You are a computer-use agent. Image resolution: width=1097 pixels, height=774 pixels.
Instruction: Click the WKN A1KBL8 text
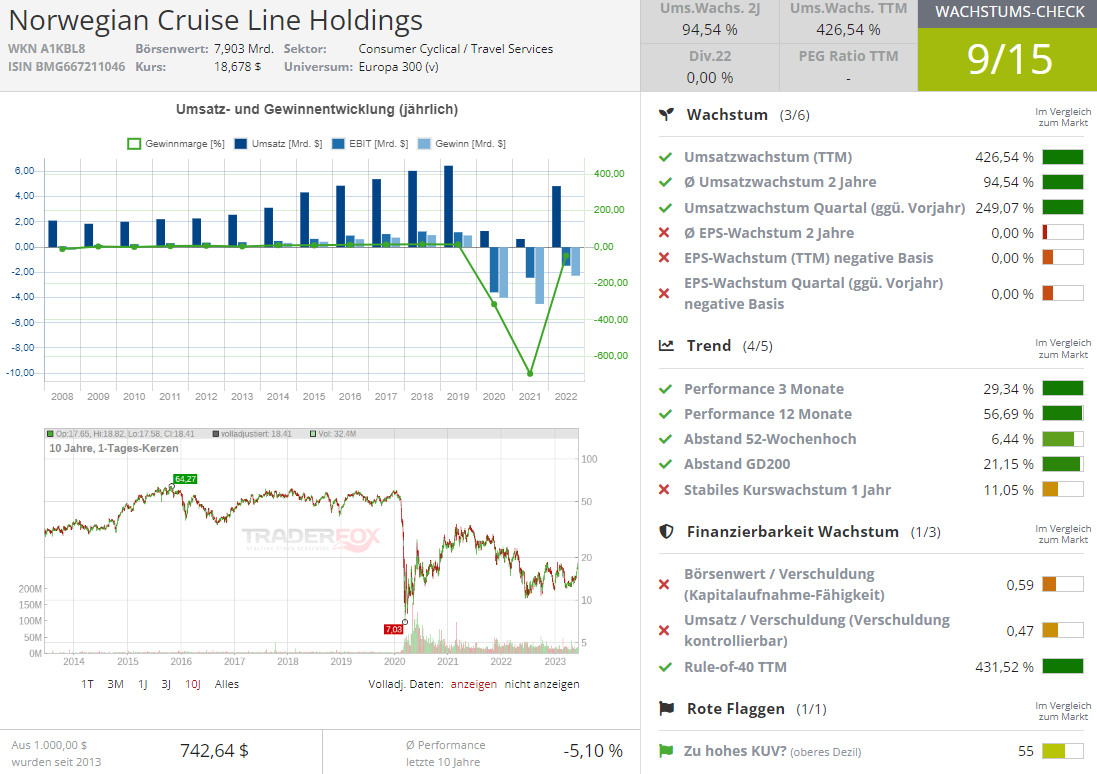tap(47, 49)
